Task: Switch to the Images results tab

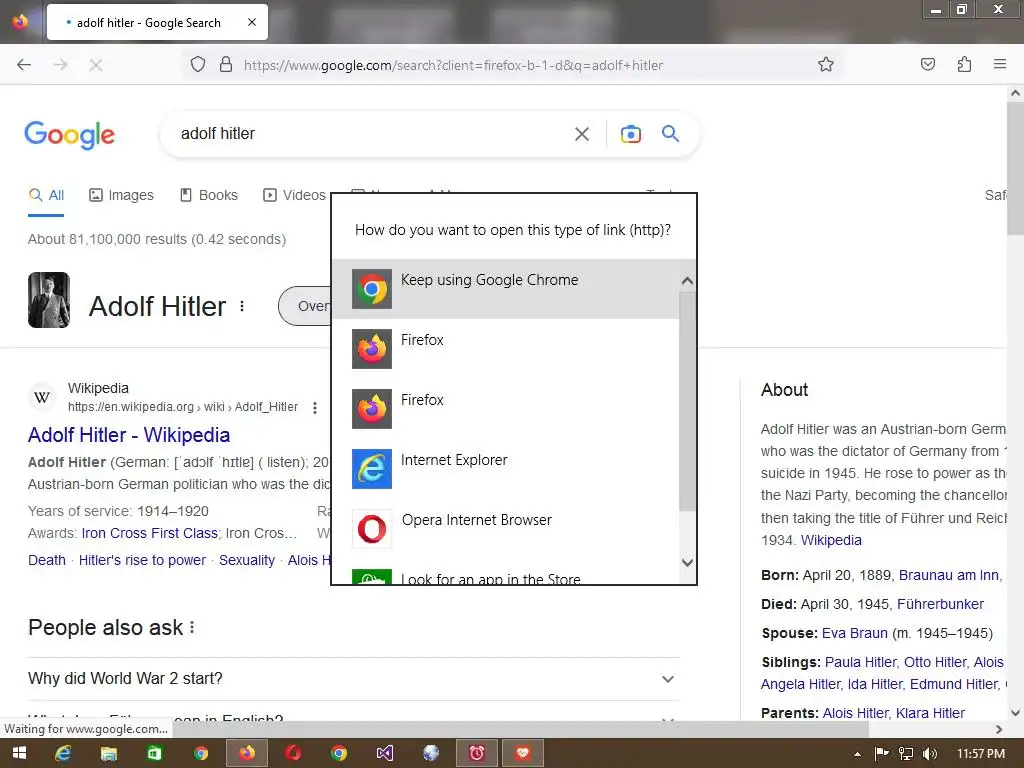Action: click(121, 195)
